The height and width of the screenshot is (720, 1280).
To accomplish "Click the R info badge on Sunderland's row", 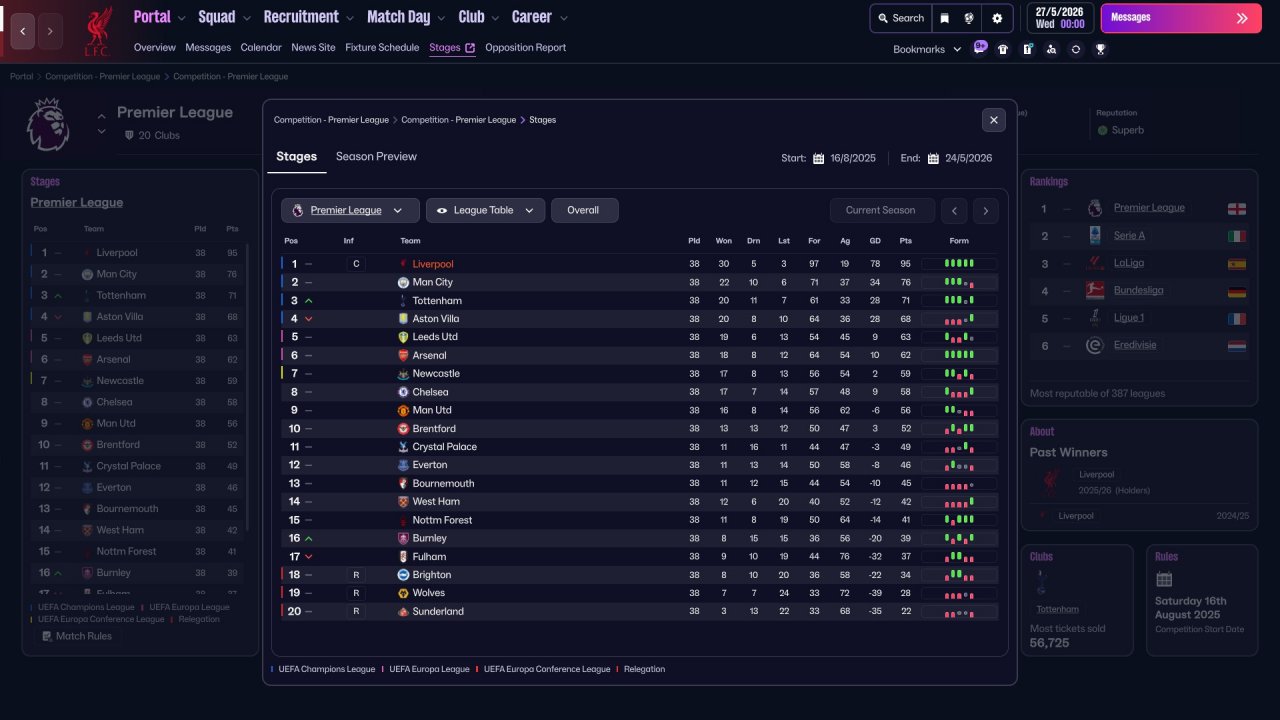I will [355, 611].
